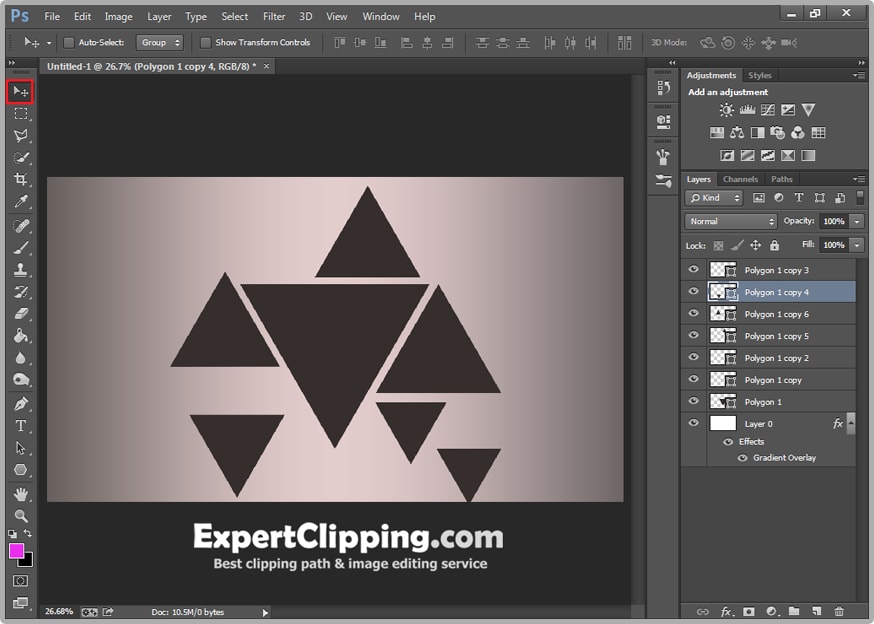
Task: Check Show Transform Controls option
Action: 205,43
